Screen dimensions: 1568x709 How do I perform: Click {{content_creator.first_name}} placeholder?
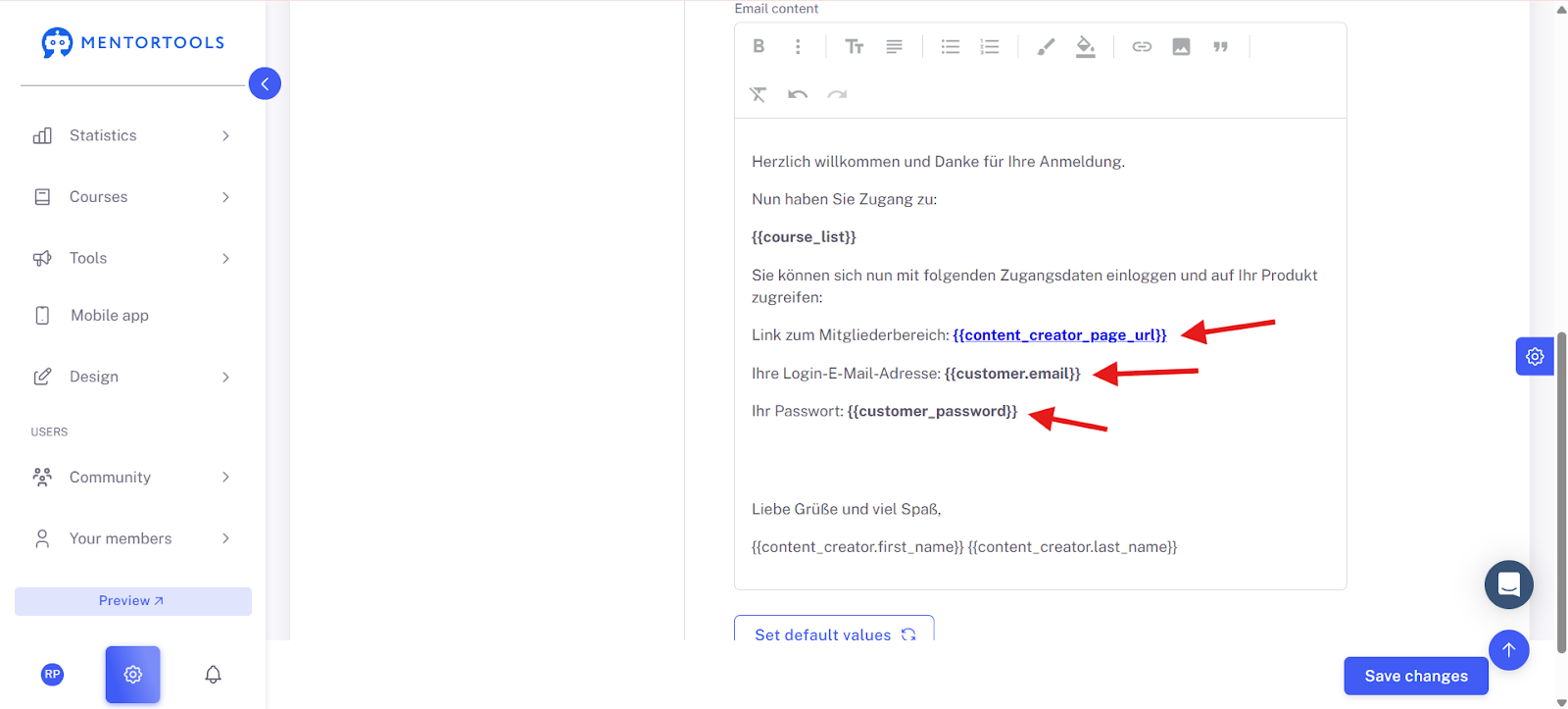click(857, 547)
